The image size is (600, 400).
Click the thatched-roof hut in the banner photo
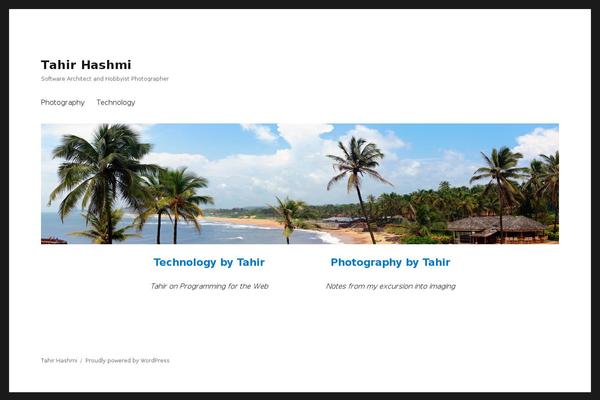[x=497, y=229]
